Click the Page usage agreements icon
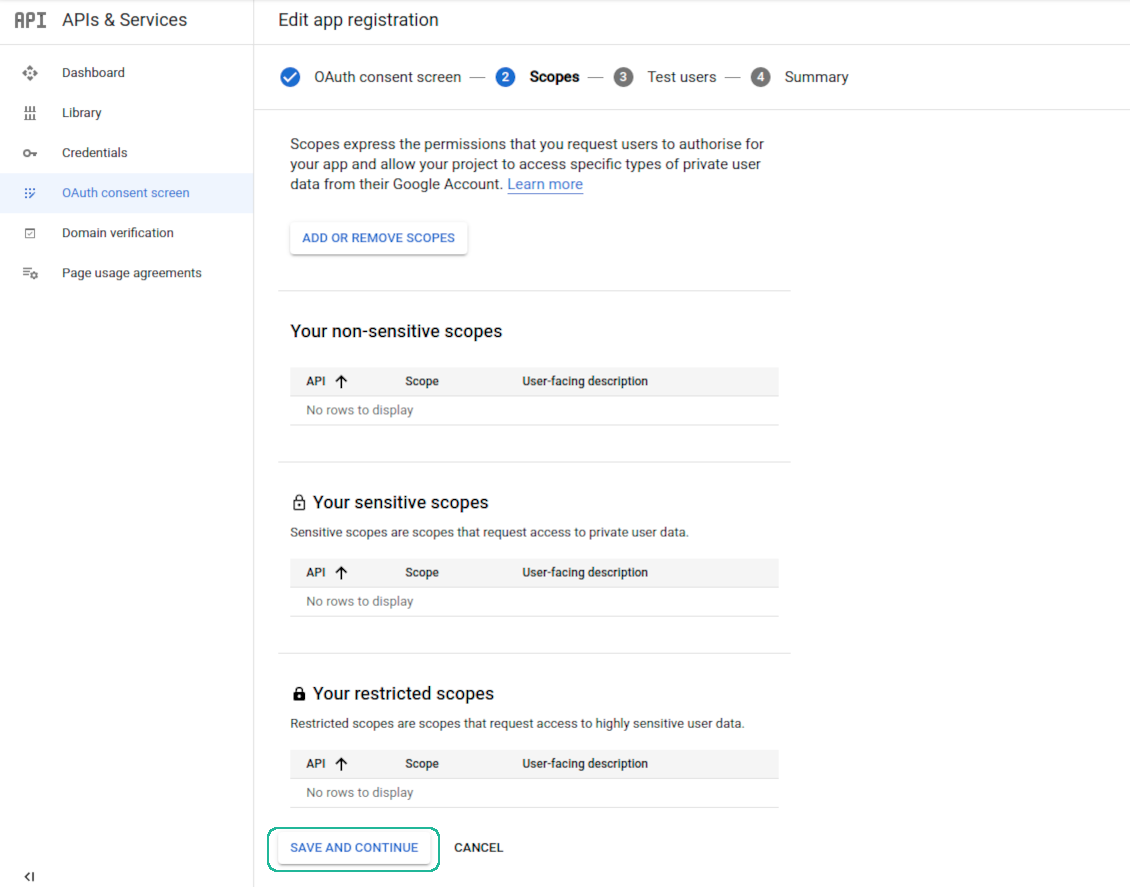 coord(30,273)
